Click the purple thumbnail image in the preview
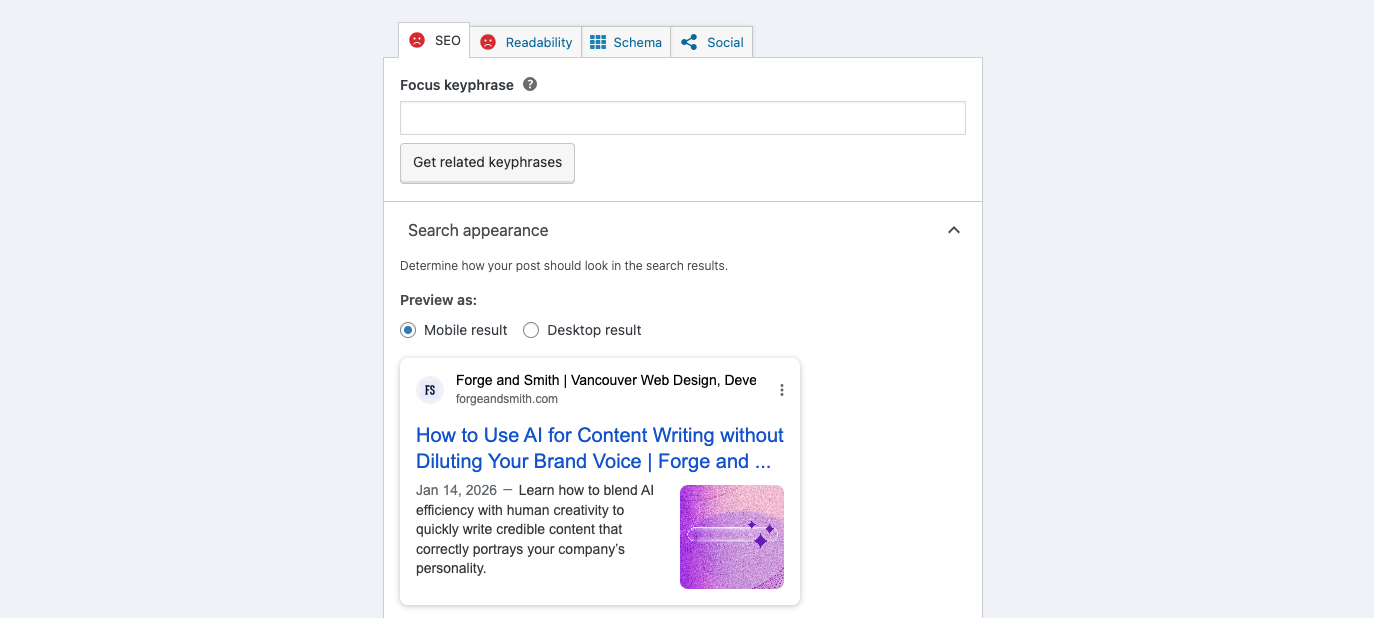 (x=731, y=537)
